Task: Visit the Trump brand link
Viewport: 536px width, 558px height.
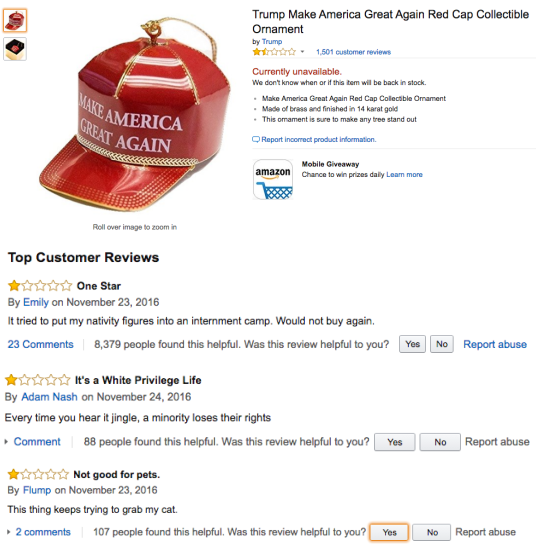Action: pos(272,41)
